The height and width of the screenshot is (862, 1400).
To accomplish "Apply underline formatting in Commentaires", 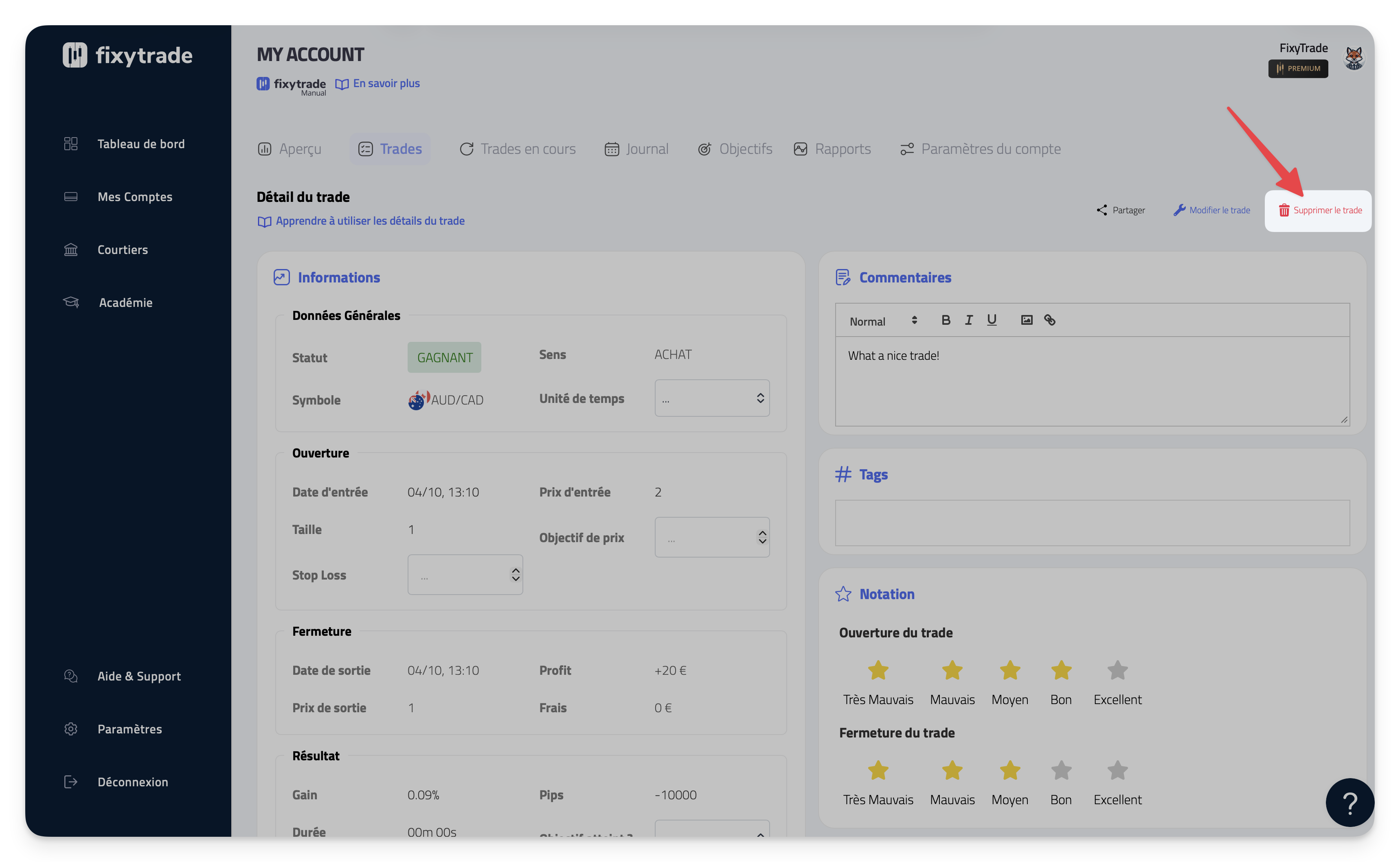I will (992, 320).
